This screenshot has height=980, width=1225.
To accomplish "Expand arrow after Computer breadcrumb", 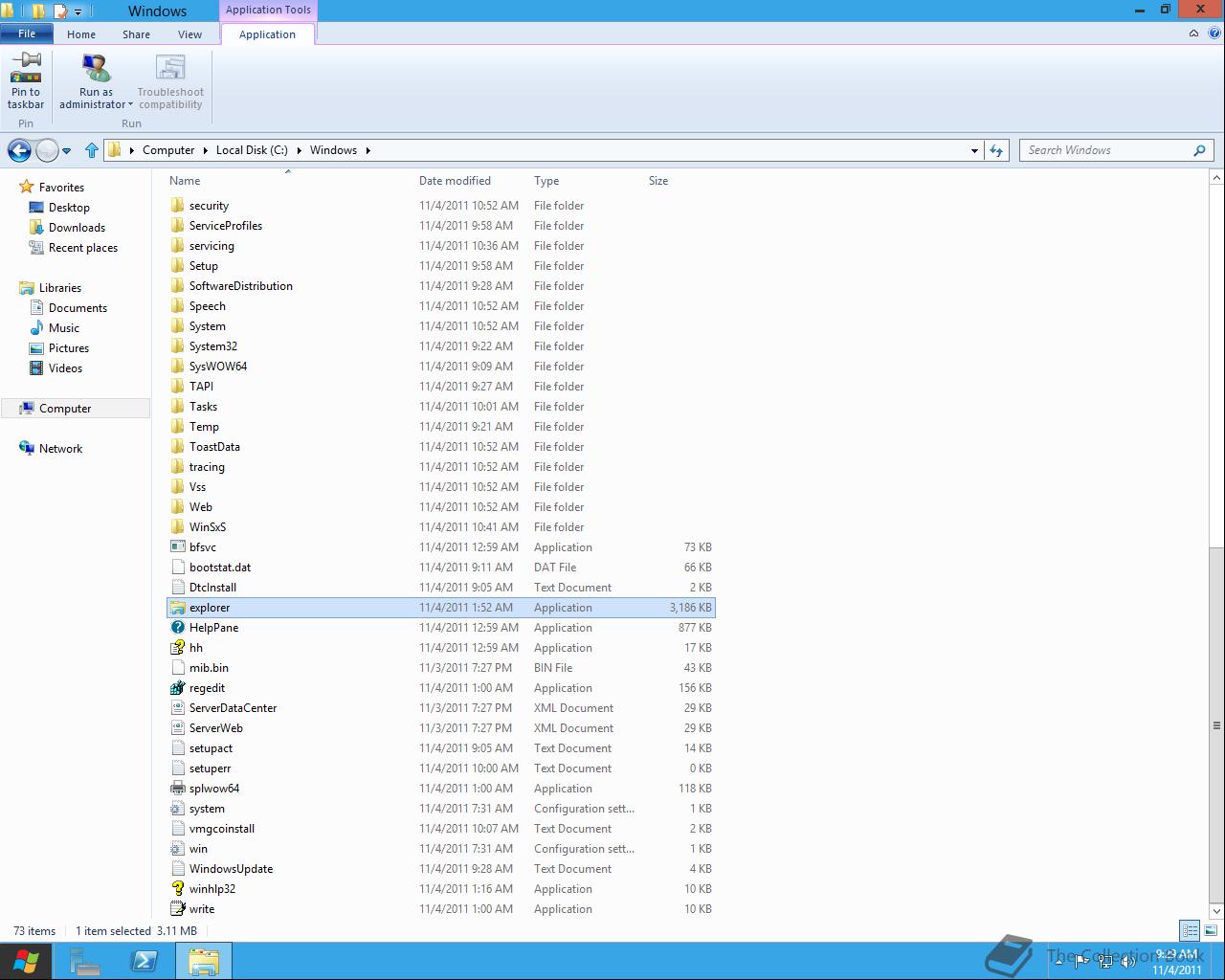I will (204, 150).
